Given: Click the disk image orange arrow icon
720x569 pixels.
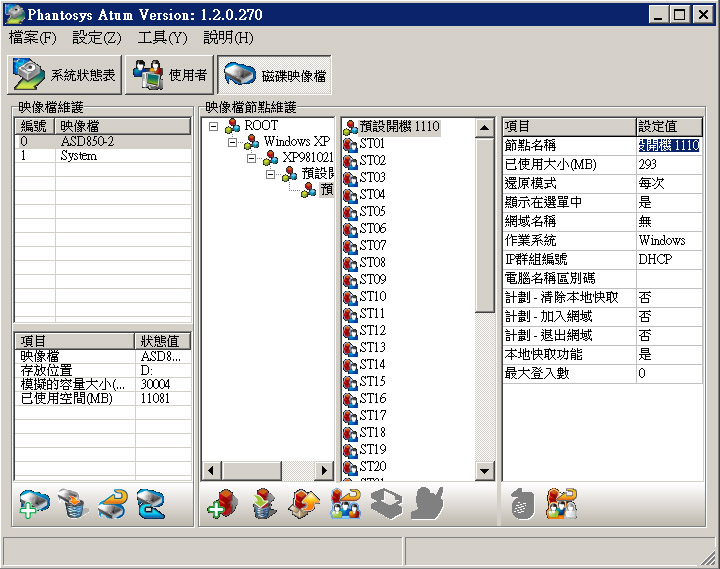Looking at the screenshot, I should [x=112, y=504].
